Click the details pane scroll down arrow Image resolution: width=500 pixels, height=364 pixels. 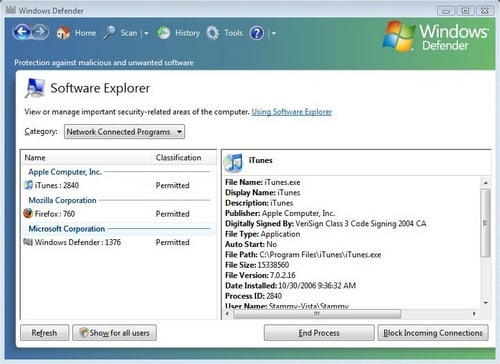(486, 303)
